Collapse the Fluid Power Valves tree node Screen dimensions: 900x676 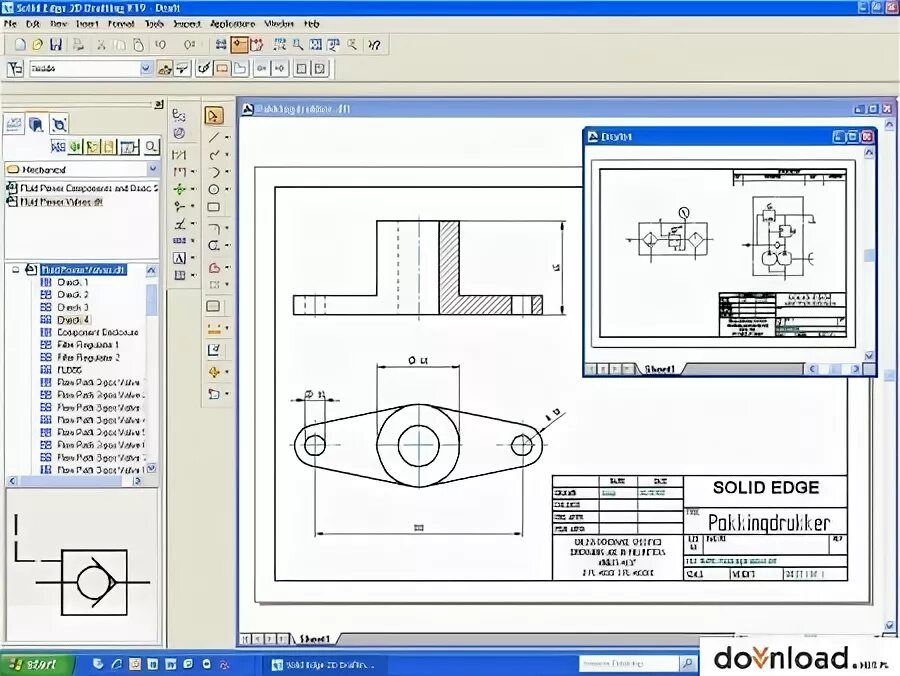tap(16, 269)
